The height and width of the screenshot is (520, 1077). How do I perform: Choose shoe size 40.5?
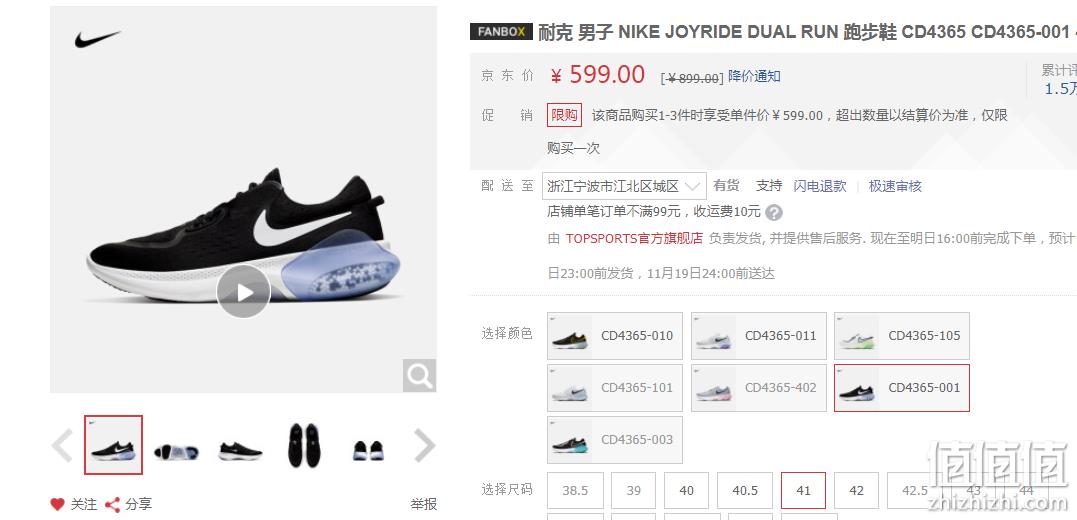point(745,490)
